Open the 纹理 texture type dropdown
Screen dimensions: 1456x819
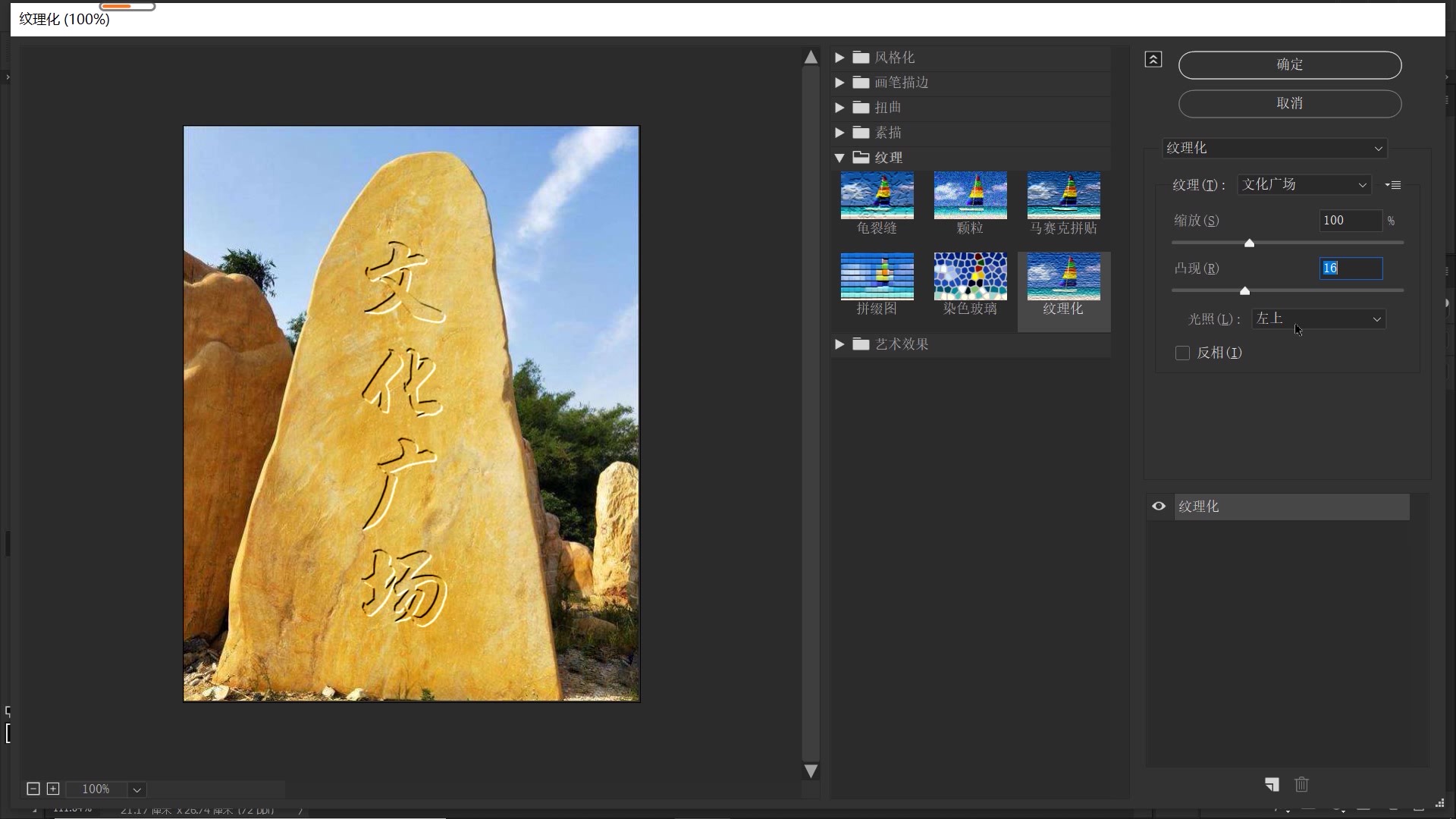pos(1304,185)
